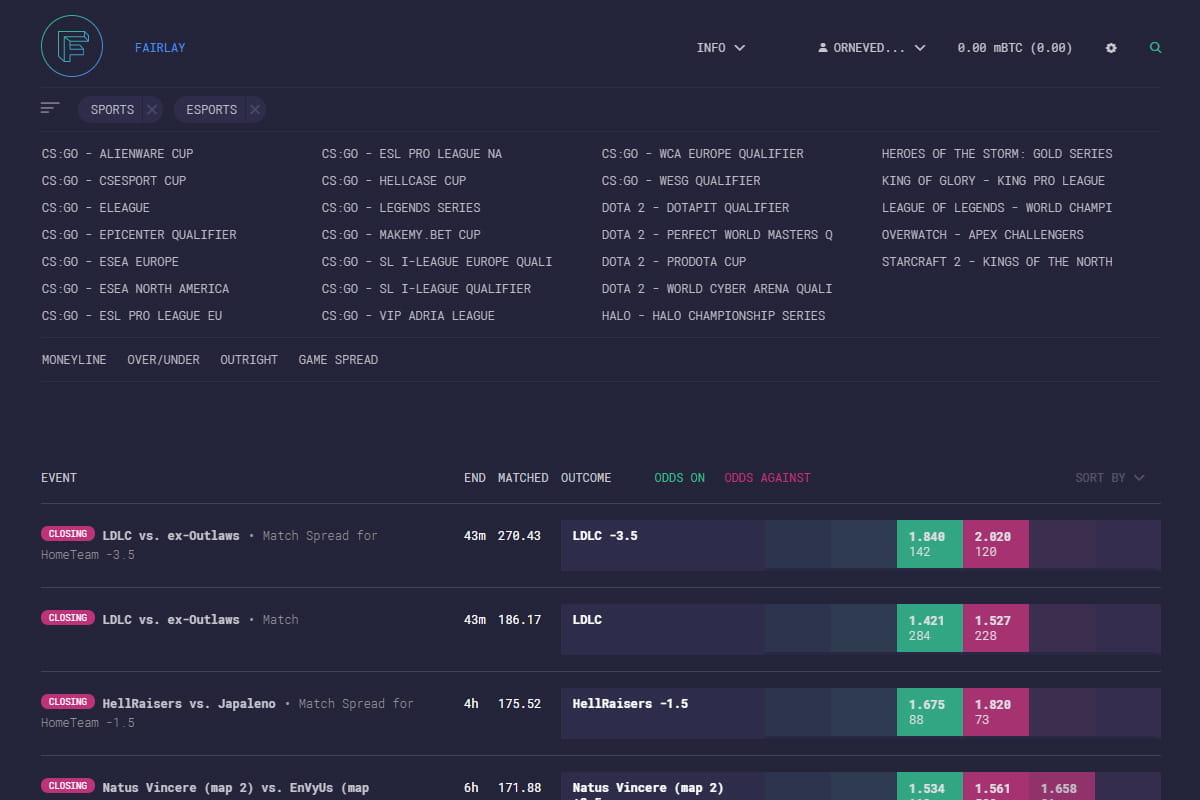The height and width of the screenshot is (800, 1200).
Task: Select the MONEYLINE tab
Action: (74, 360)
